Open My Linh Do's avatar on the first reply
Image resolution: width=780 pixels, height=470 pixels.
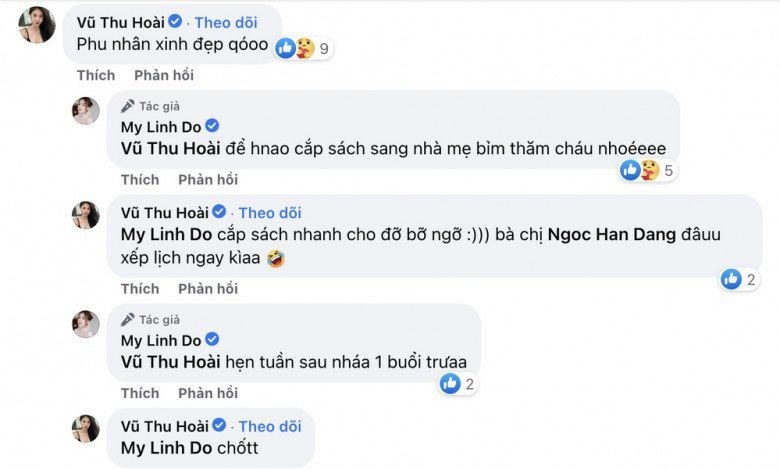pyautogui.click(x=85, y=111)
